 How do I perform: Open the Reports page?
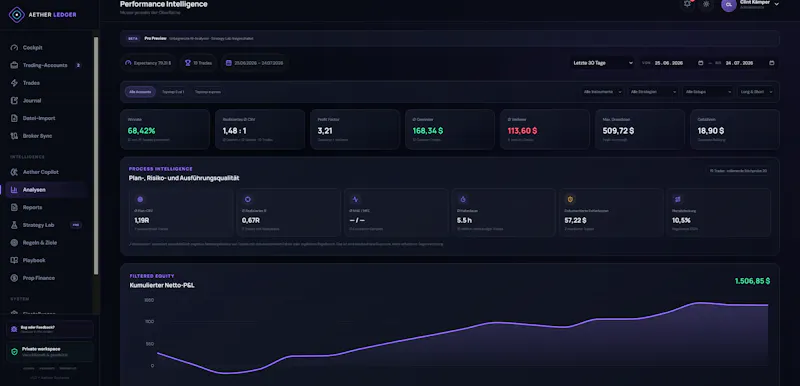(47, 208)
